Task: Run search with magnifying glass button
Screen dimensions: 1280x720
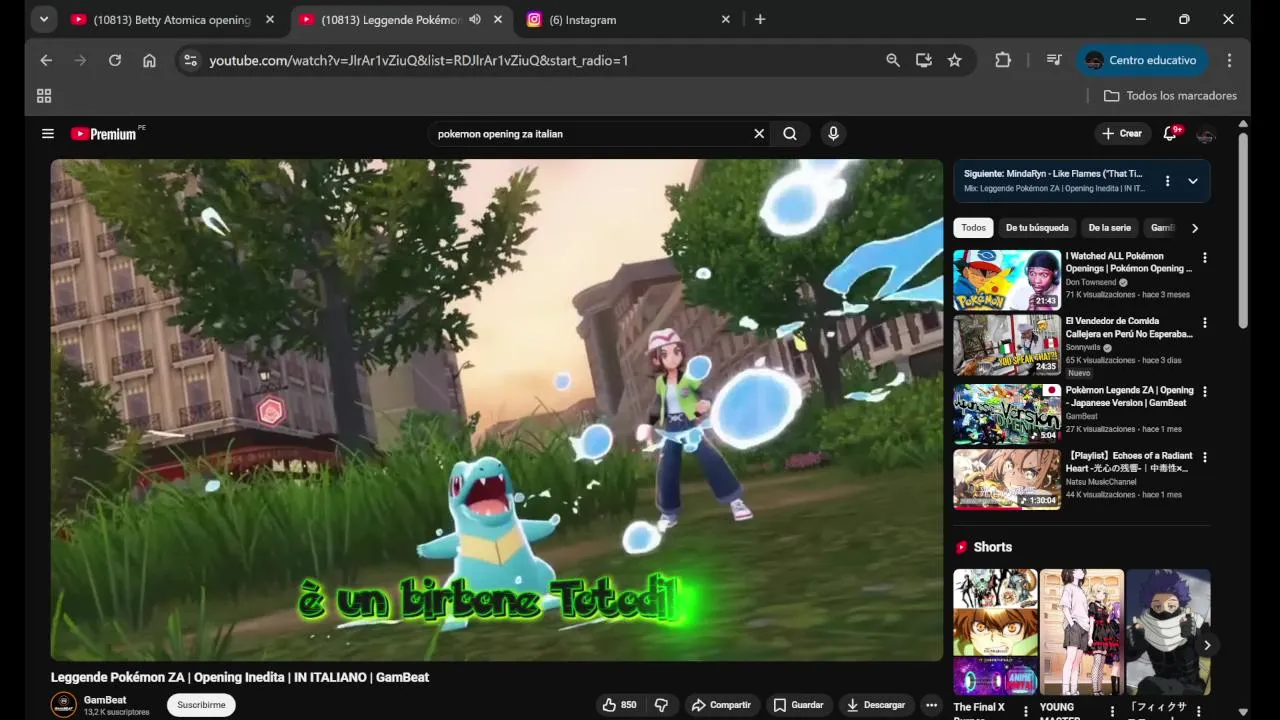Action: [x=790, y=134]
